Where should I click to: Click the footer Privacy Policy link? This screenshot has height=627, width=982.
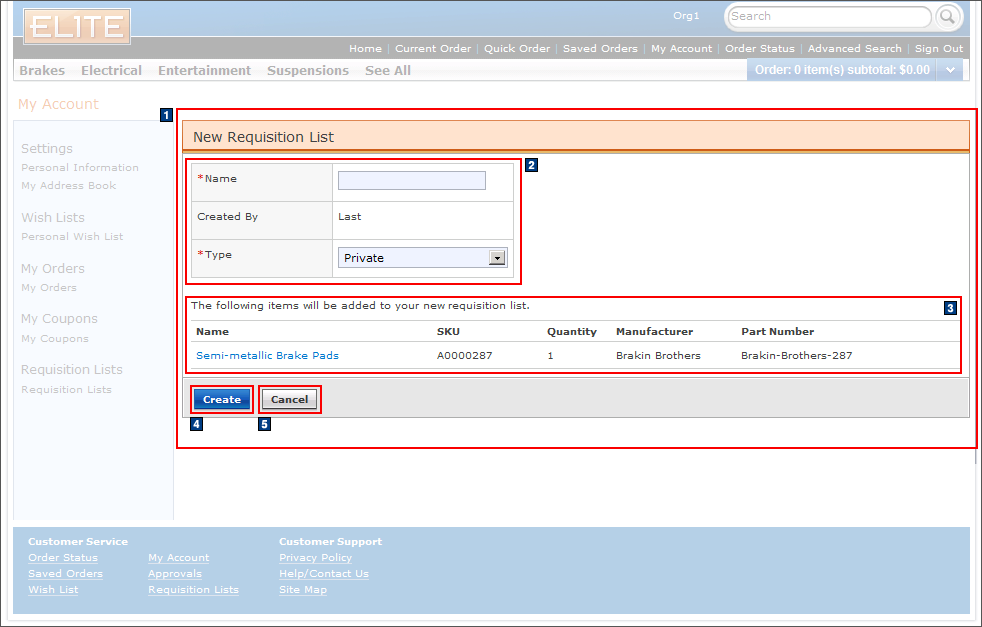click(x=315, y=557)
